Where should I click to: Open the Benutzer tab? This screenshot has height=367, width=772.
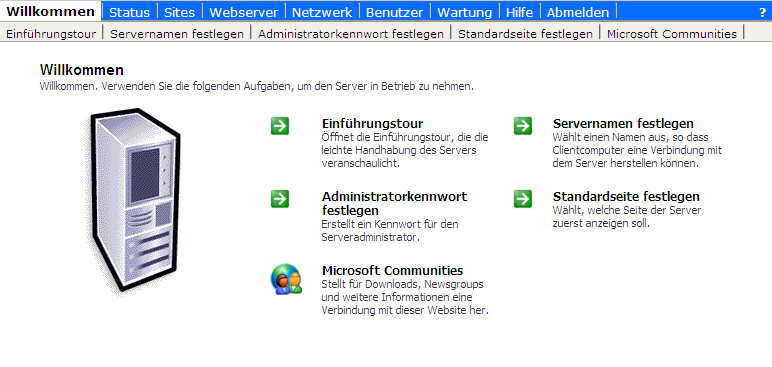click(x=394, y=12)
